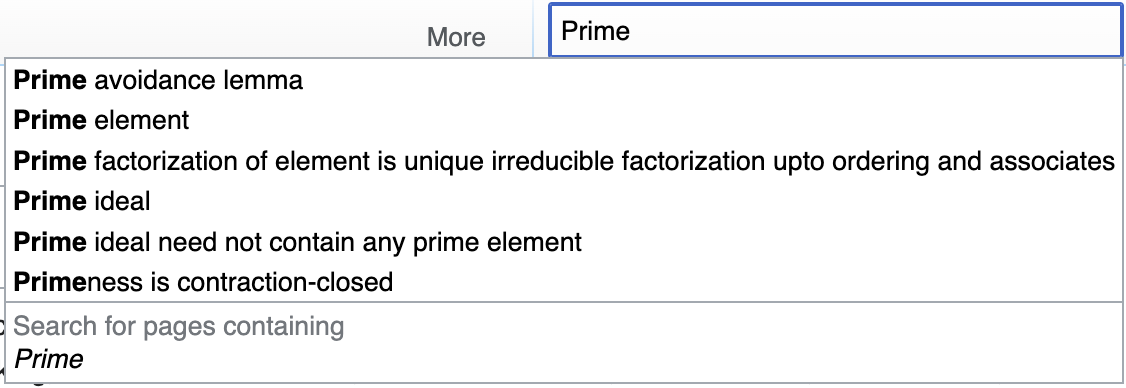Image resolution: width=1126 pixels, height=388 pixels.
Task: Click Search for pages containing Prime
Action: coord(564,343)
